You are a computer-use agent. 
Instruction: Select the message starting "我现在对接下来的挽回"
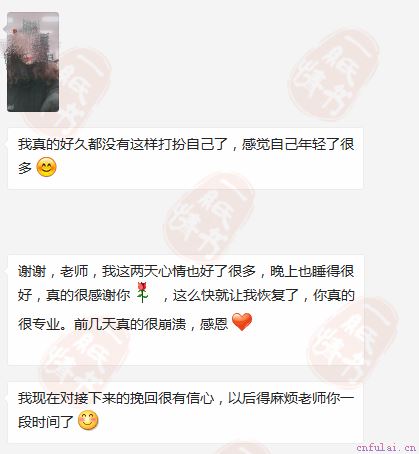tap(185, 412)
